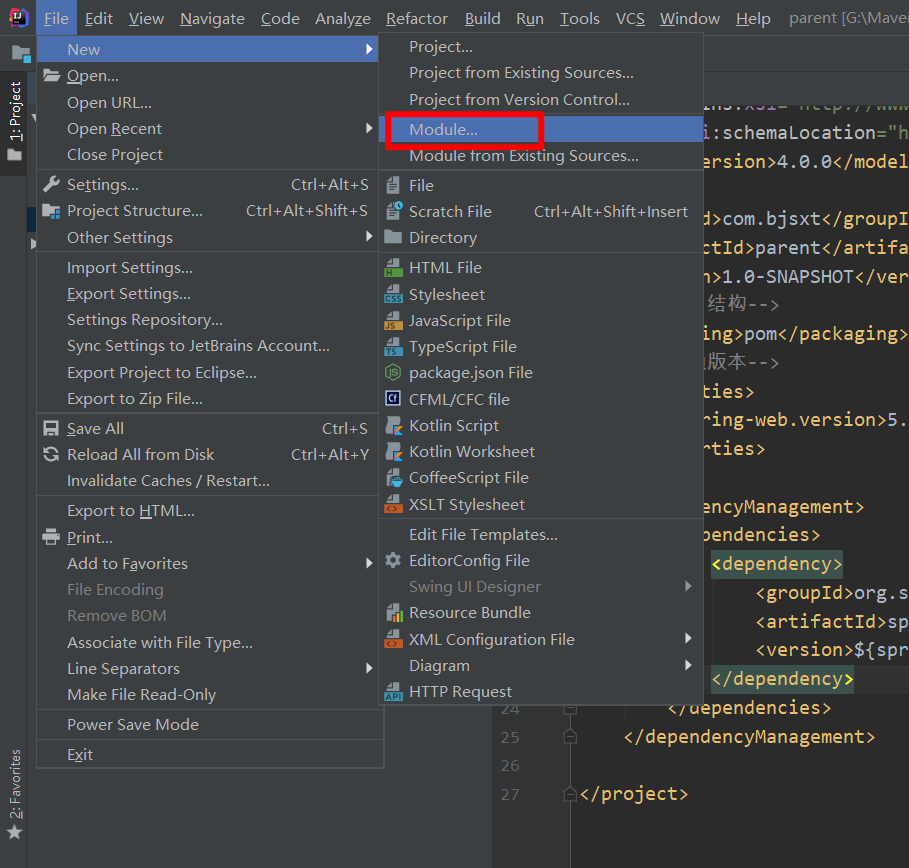Choose the Kotlin Script icon
The image size is (909, 868).
point(393,425)
